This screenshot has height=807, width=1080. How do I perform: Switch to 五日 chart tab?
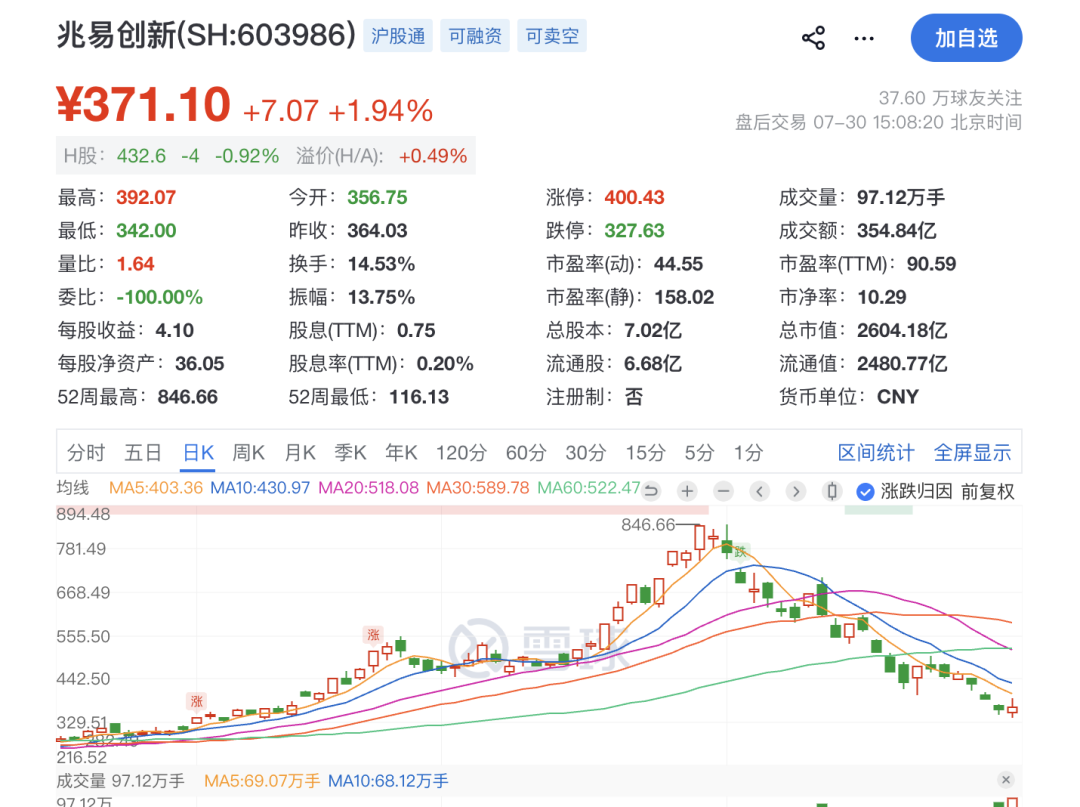coord(143,452)
